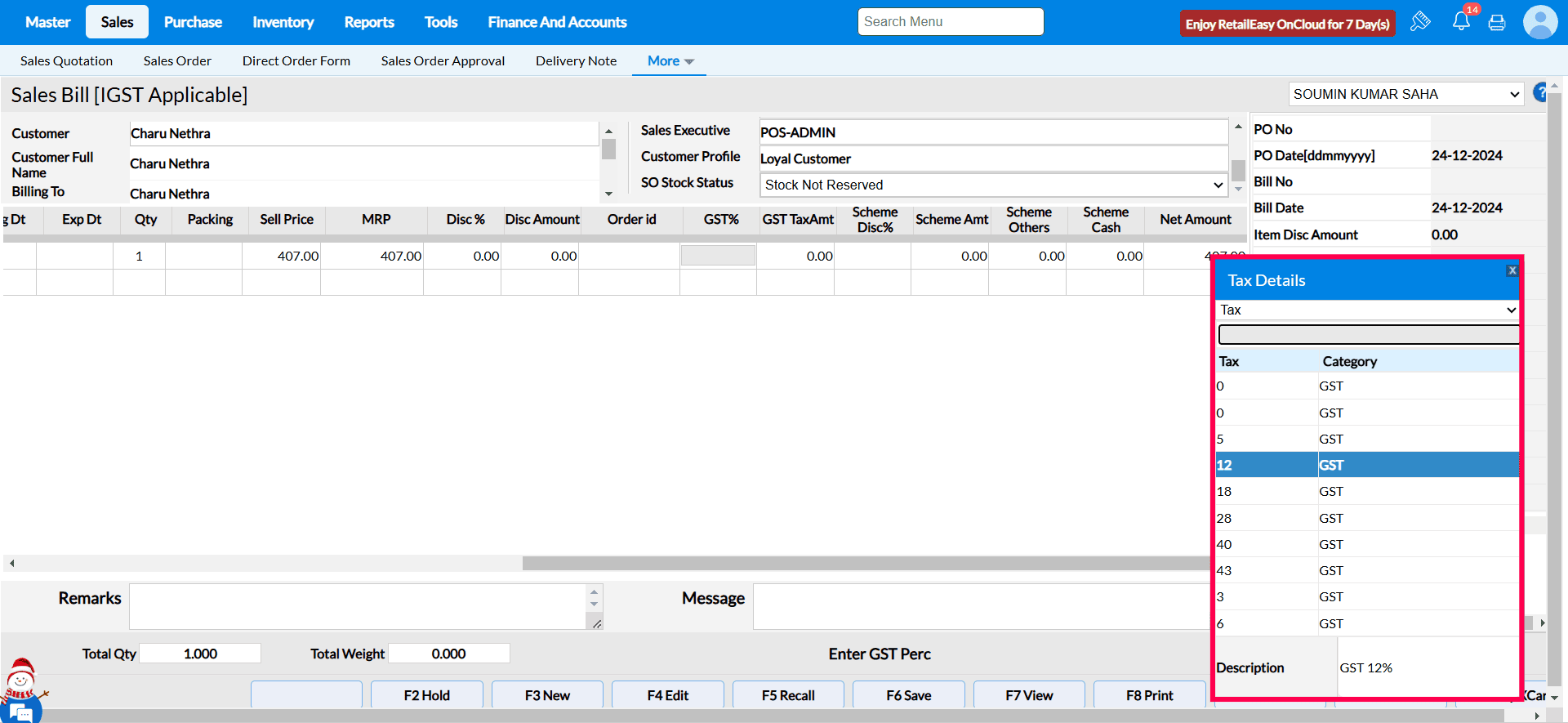Click the Enjoy RetailEasy OnCloud banner

[1287, 24]
